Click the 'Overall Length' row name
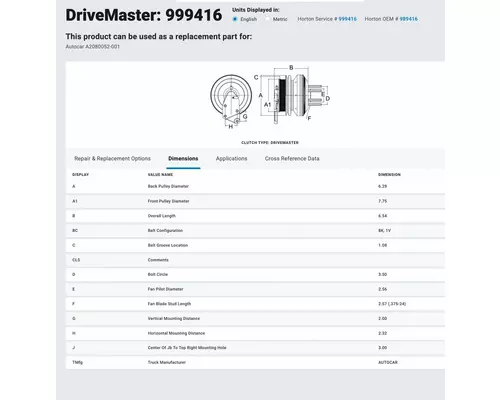 162,216
